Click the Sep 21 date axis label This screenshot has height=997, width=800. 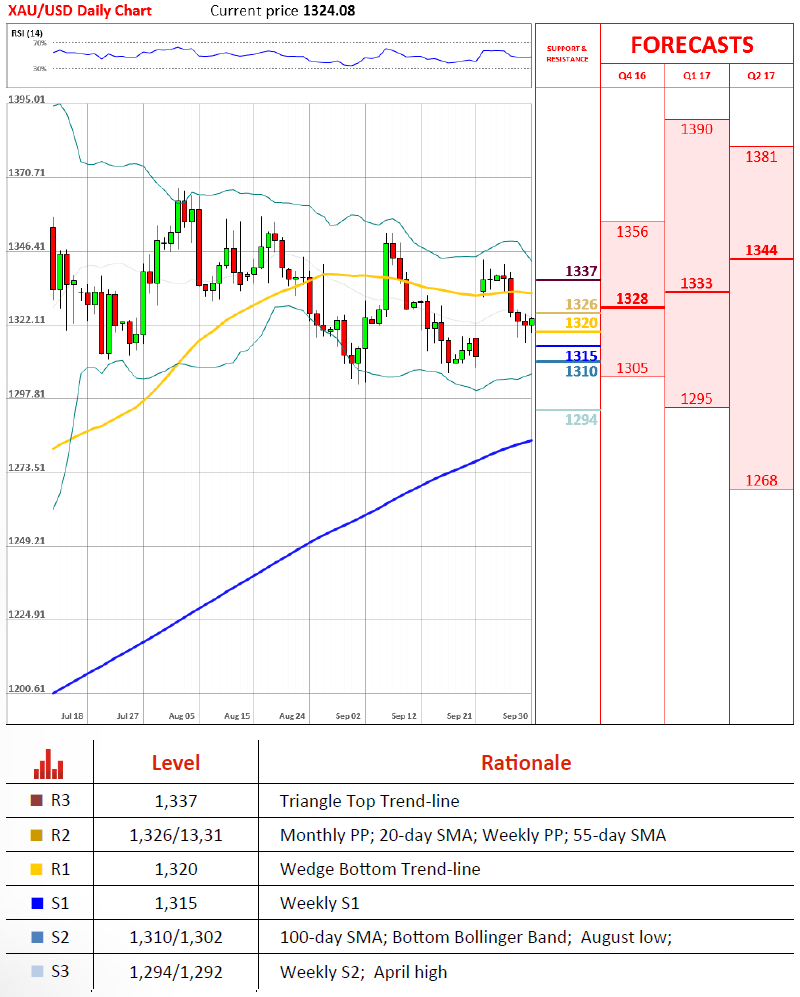(x=459, y=716)
